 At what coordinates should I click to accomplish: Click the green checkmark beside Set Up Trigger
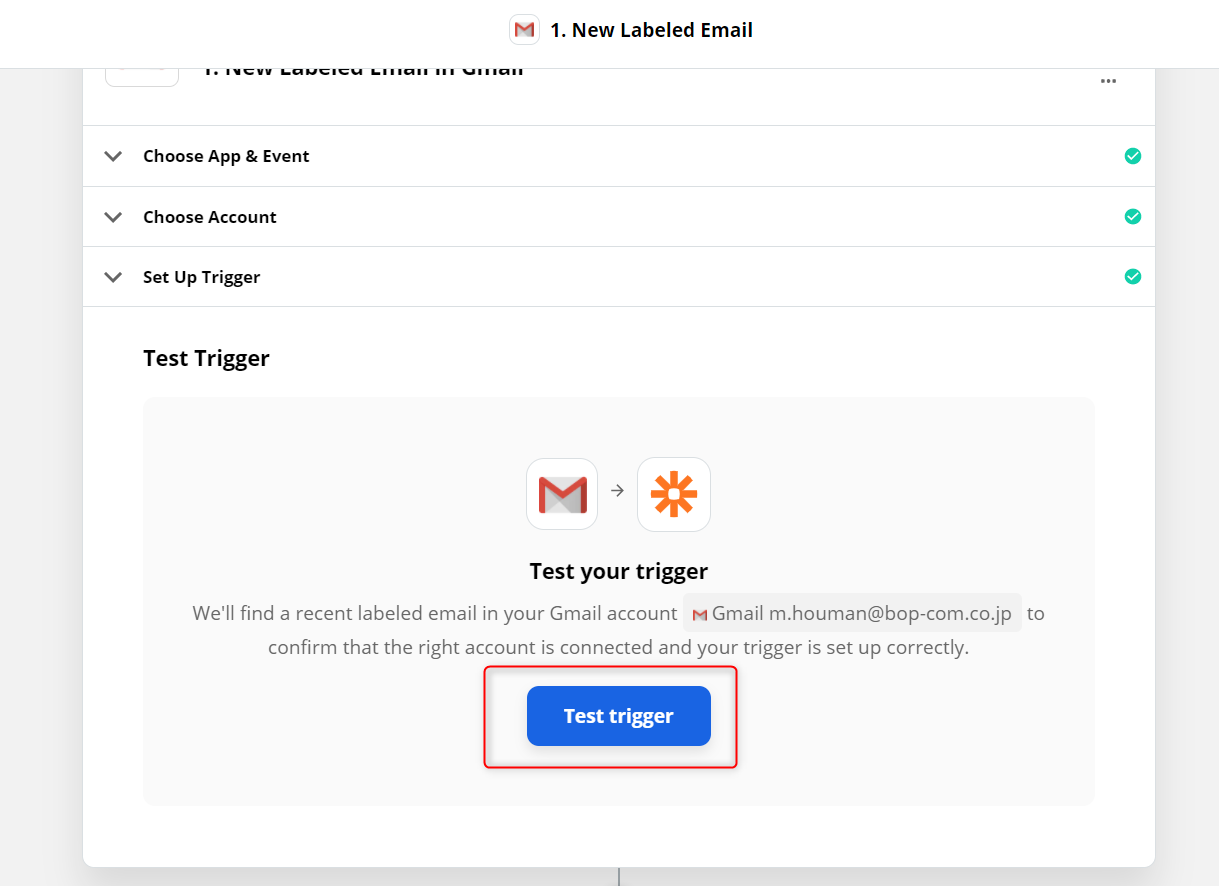pyautogui.click(x=1132, y=277)
